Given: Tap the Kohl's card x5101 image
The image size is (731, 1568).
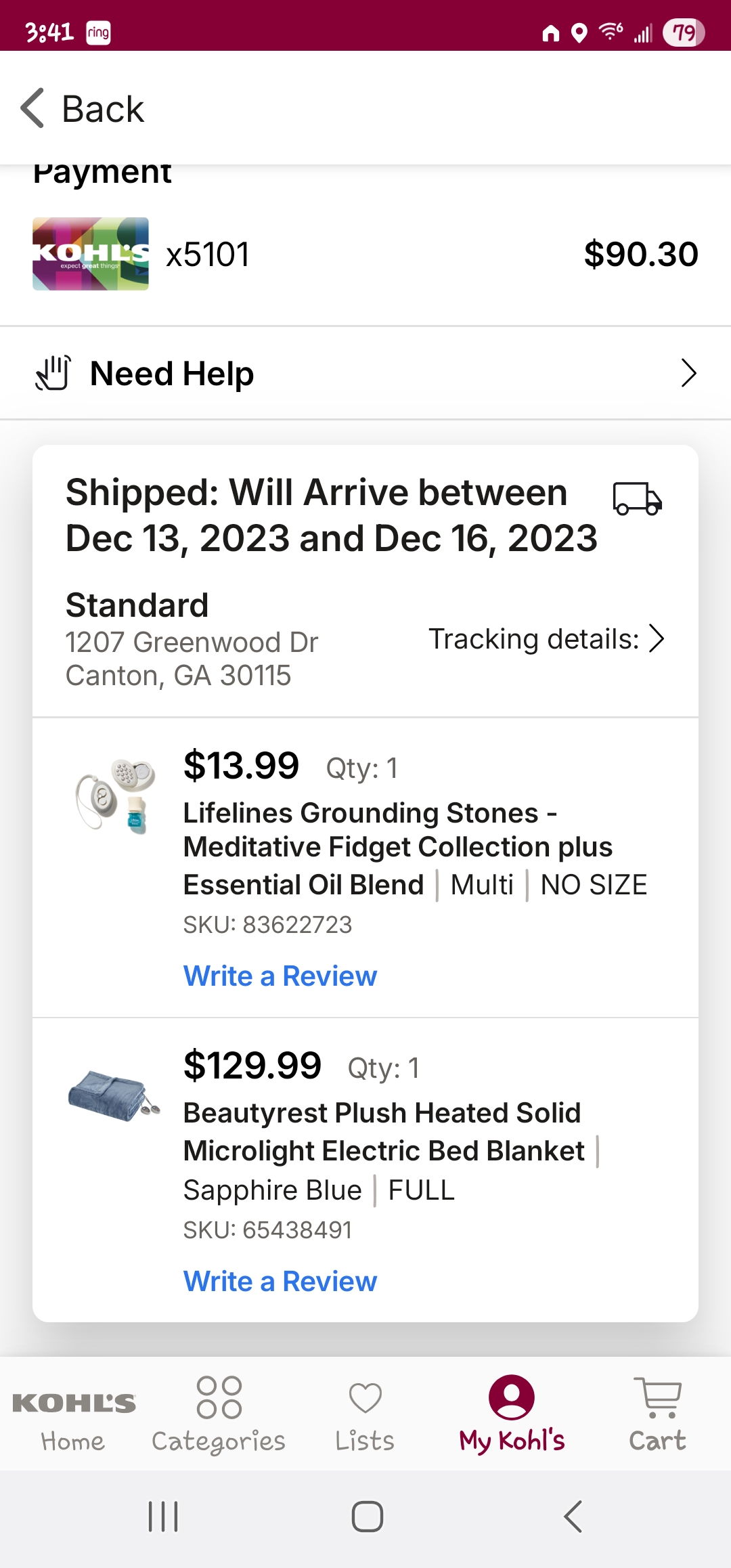Looking at the screenshot, I should pos(91,254).
